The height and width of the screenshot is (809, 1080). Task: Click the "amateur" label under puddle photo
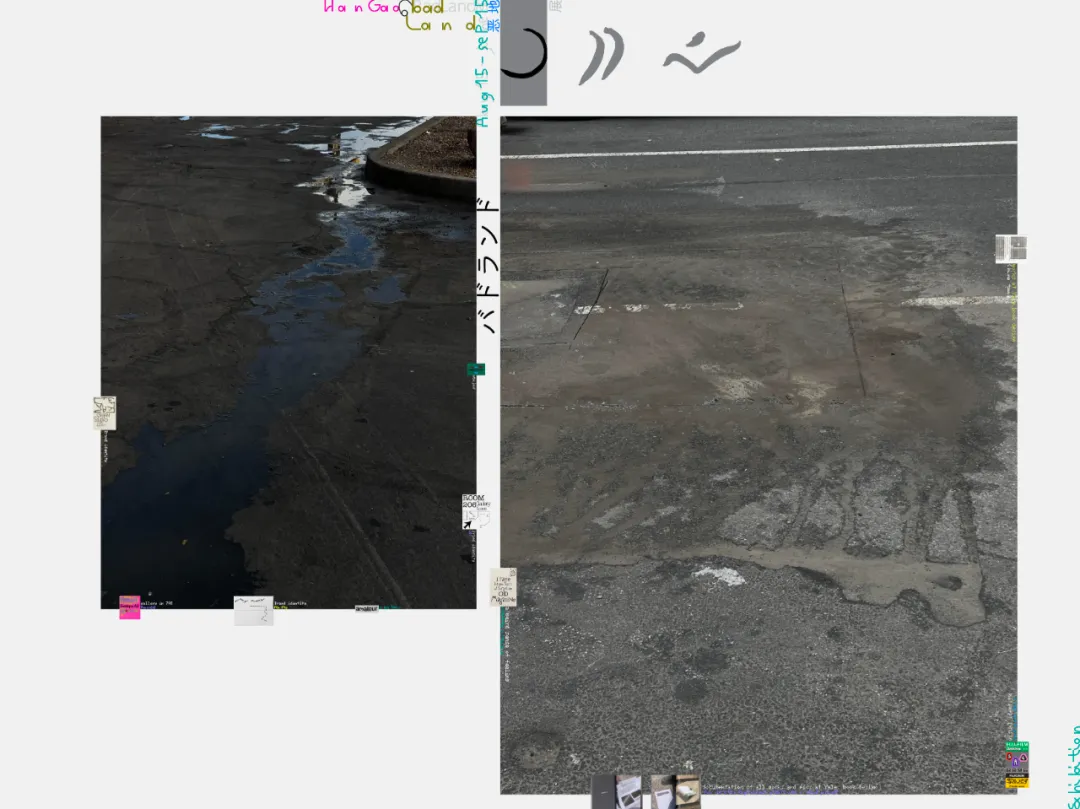click(x=366, y=609)
